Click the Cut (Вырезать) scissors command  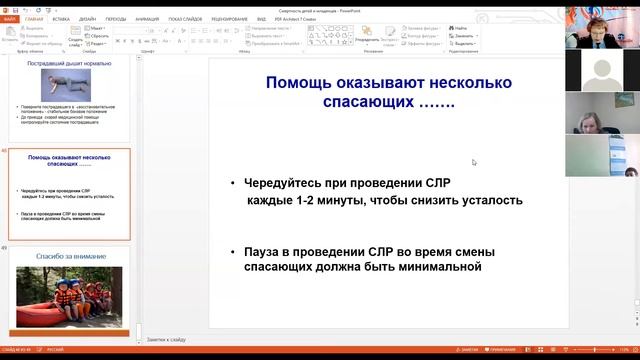pyautogui.click(x=32, y=29)
